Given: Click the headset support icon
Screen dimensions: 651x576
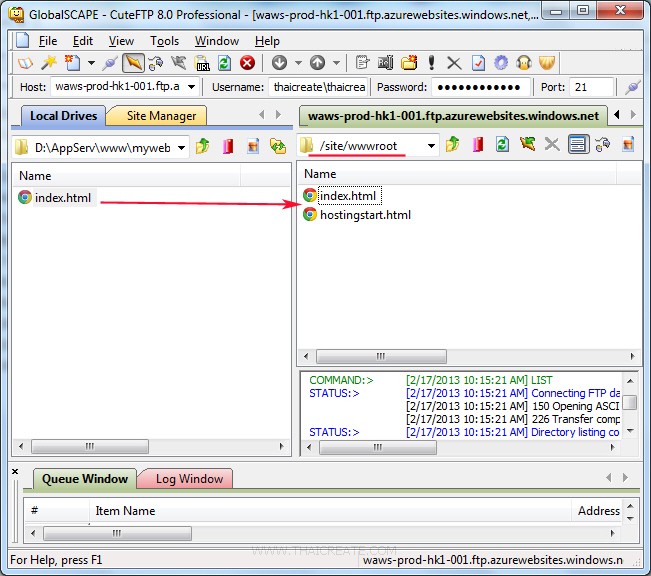Looking at the screenshot, I should click(524, 63).
